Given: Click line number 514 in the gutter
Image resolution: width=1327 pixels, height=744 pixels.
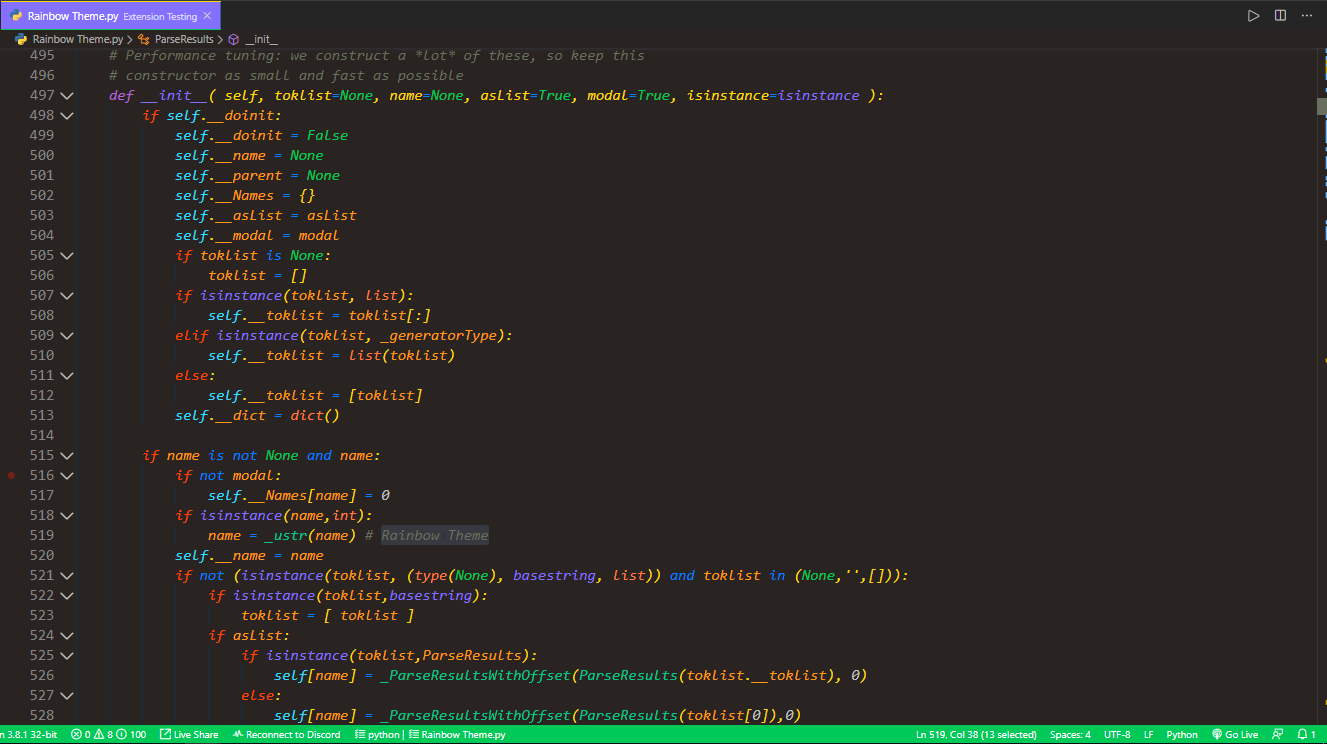Looking at the screenshot, I should (x=42, y=435).
